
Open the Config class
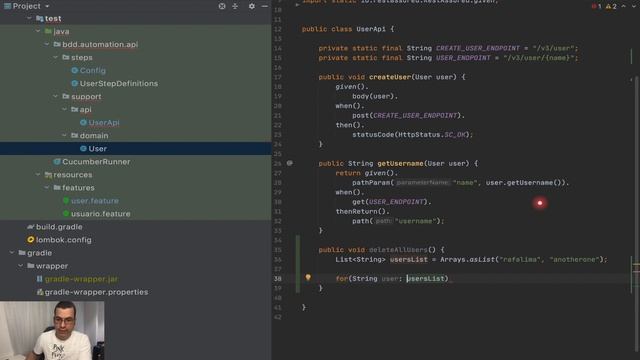[x=93, y=71]
